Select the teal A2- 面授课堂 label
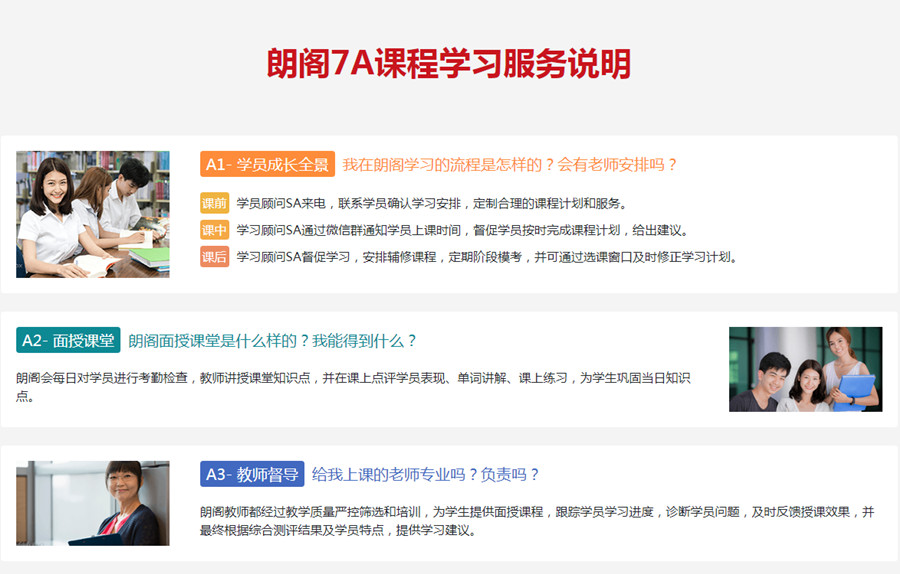Screen dimensions: 900x574 [x=68, y=340]
